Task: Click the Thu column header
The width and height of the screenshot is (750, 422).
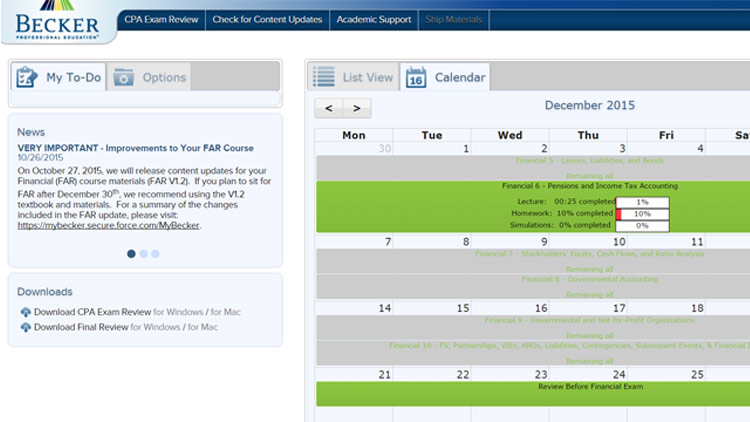Action: pos(588,135)
